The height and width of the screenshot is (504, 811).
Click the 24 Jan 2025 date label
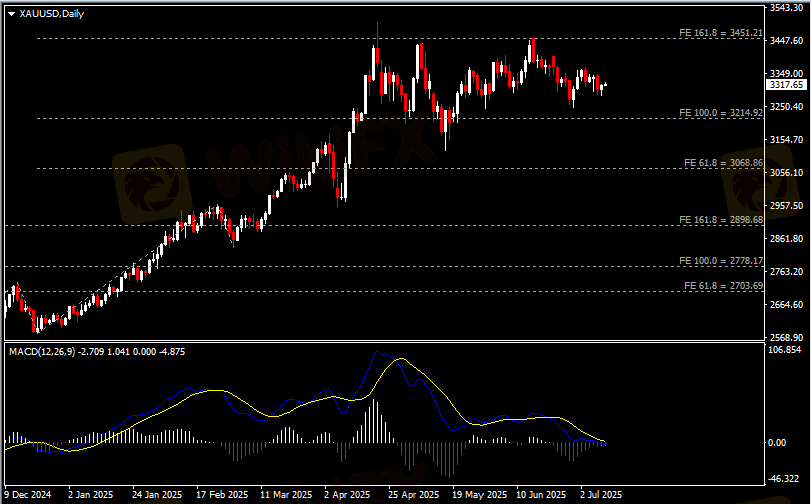point(157,495)
